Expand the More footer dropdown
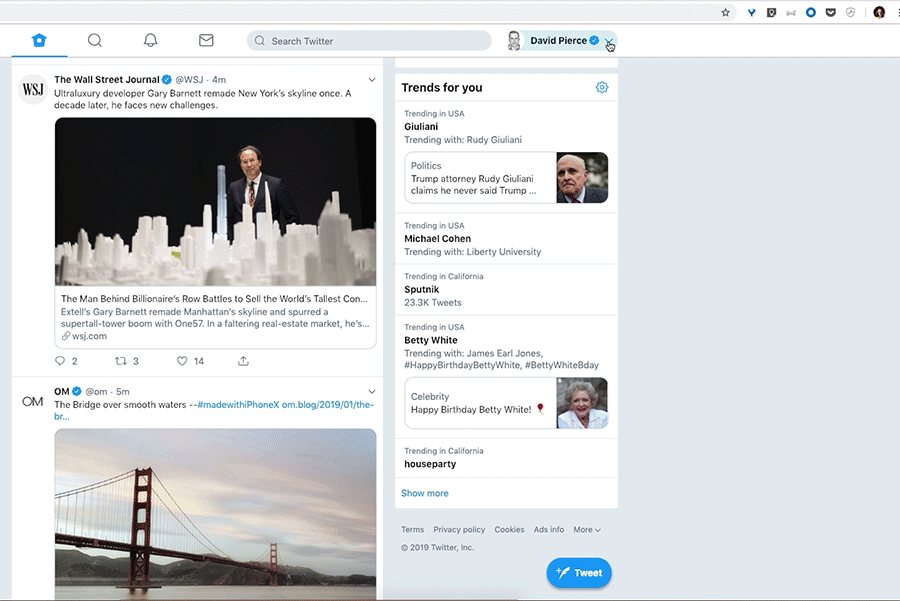This screenshot has width=900, height=601. (587, 530)
